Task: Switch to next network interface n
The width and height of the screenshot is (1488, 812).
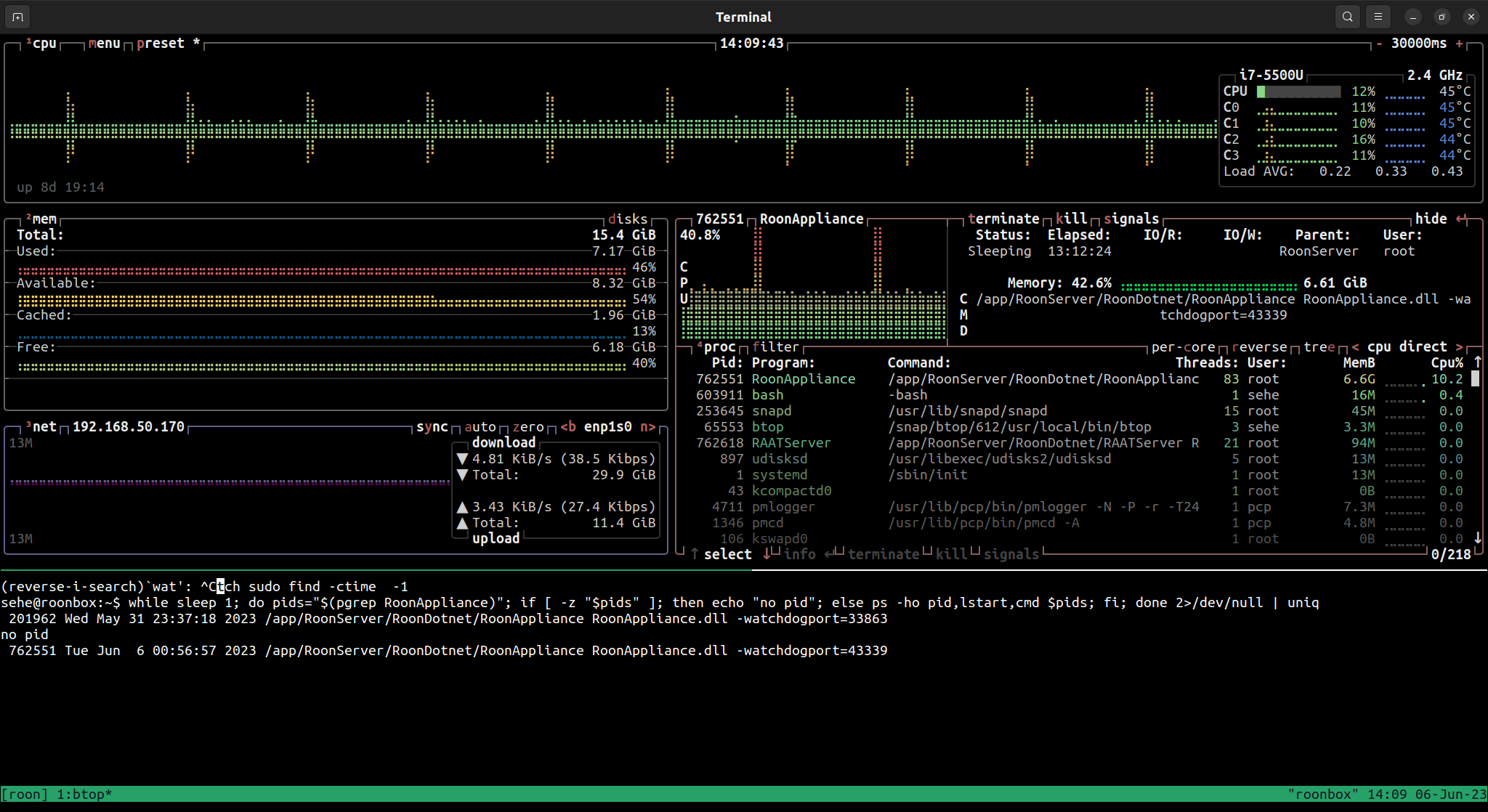Action: tap(647, 427)
